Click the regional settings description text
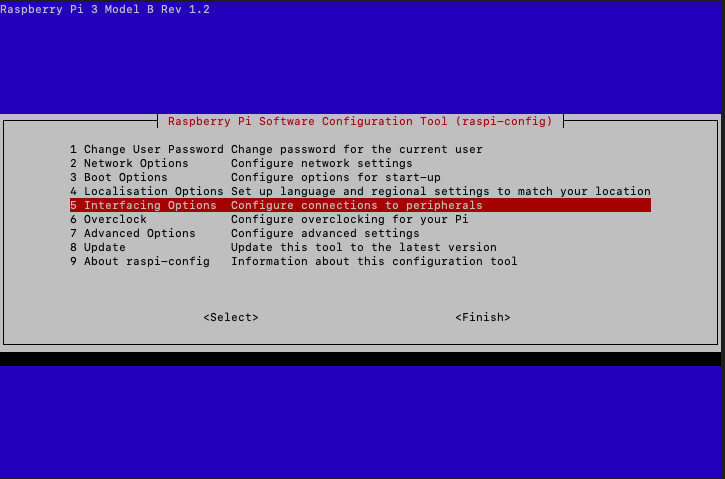The height and width of the screenshot is (479, 725). coord(441,191)
